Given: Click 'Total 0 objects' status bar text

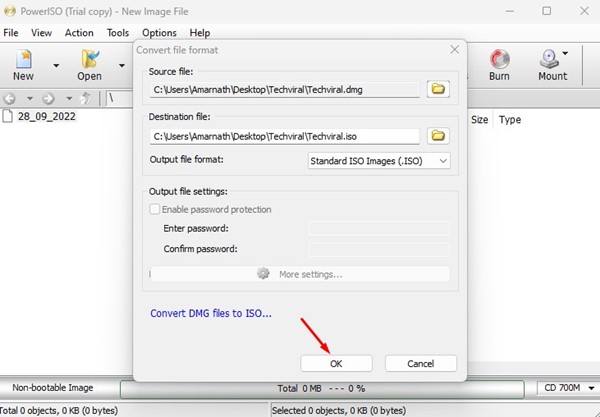Looking at the screenshot, I should coord(59,411).
